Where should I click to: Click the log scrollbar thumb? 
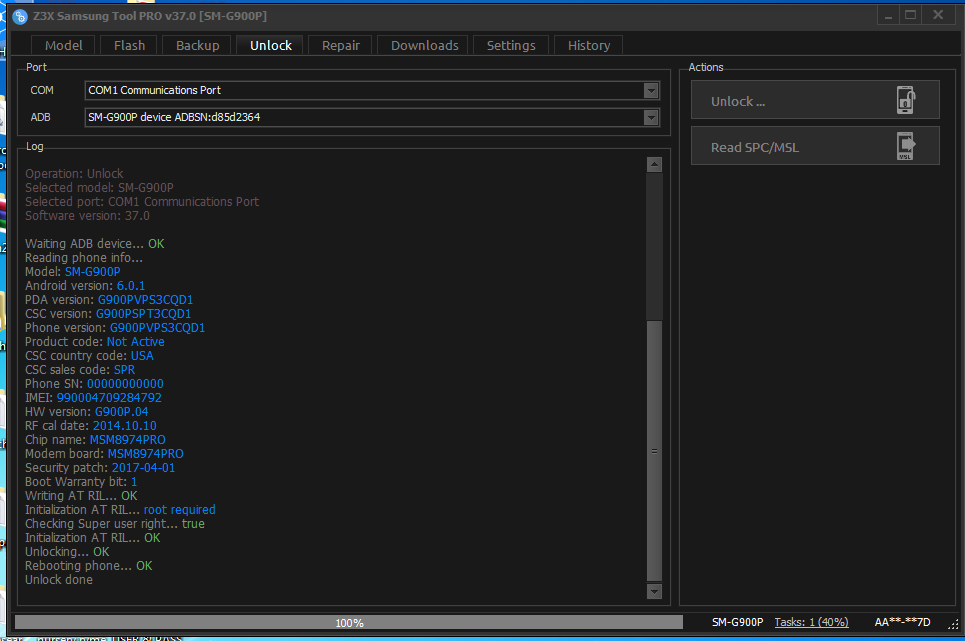(x=654, y=451)
